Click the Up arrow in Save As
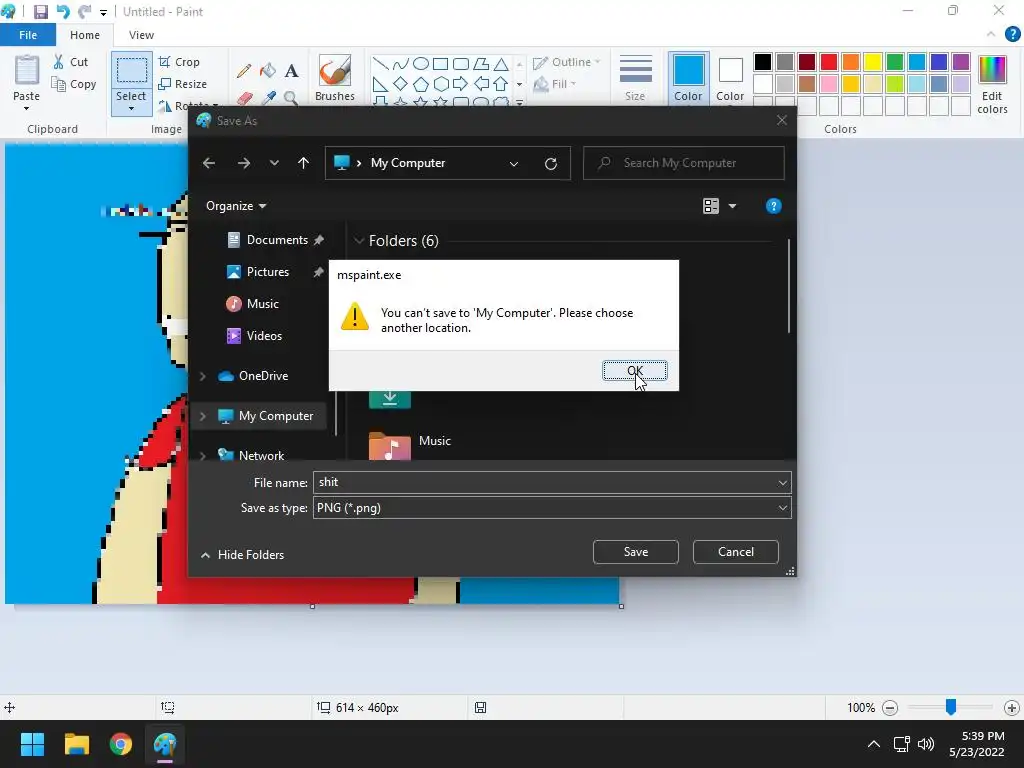This screenshot has height=768, width=1024. point(303,163)
